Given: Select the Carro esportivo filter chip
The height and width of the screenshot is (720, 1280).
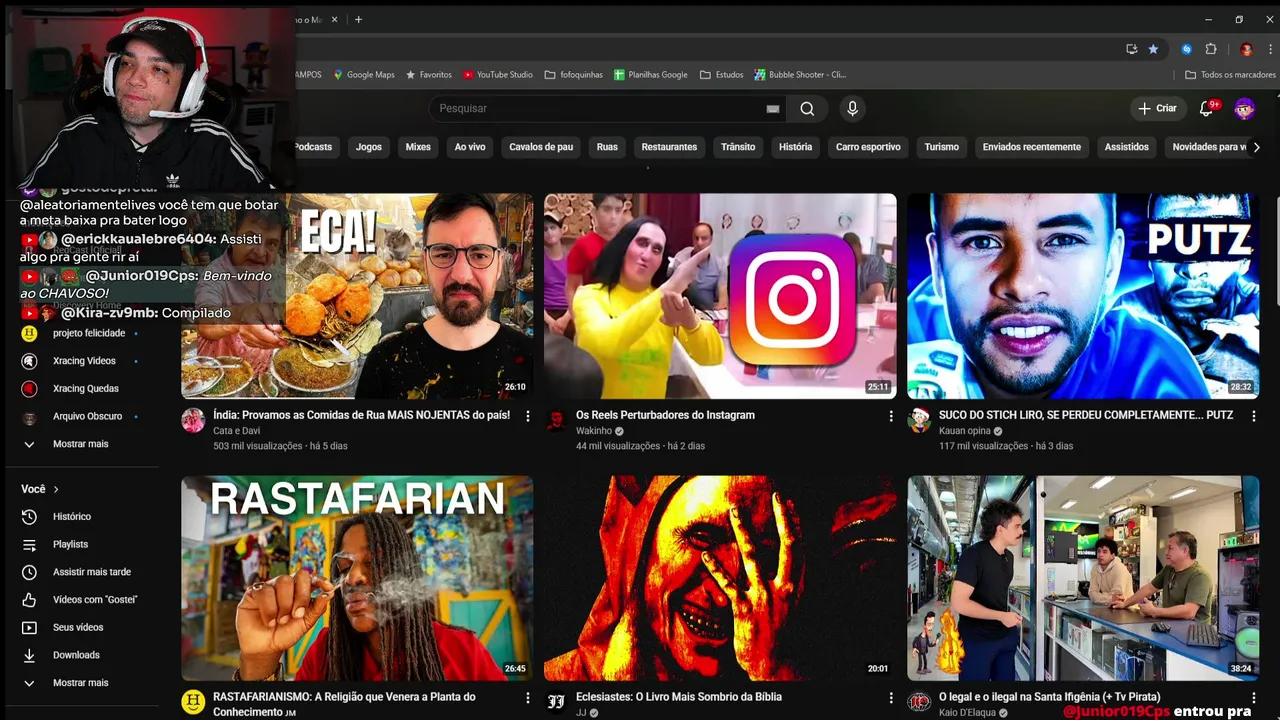Looking at the screenshot, I should pos(868,147).
